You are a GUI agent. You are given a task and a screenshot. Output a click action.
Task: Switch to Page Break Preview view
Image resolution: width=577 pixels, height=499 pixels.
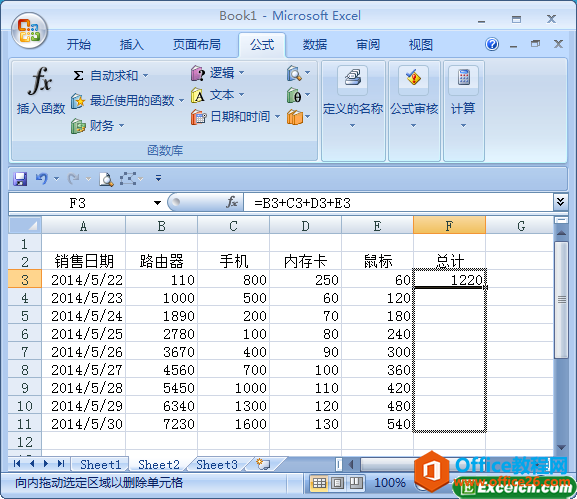click(x=355, y=483)
